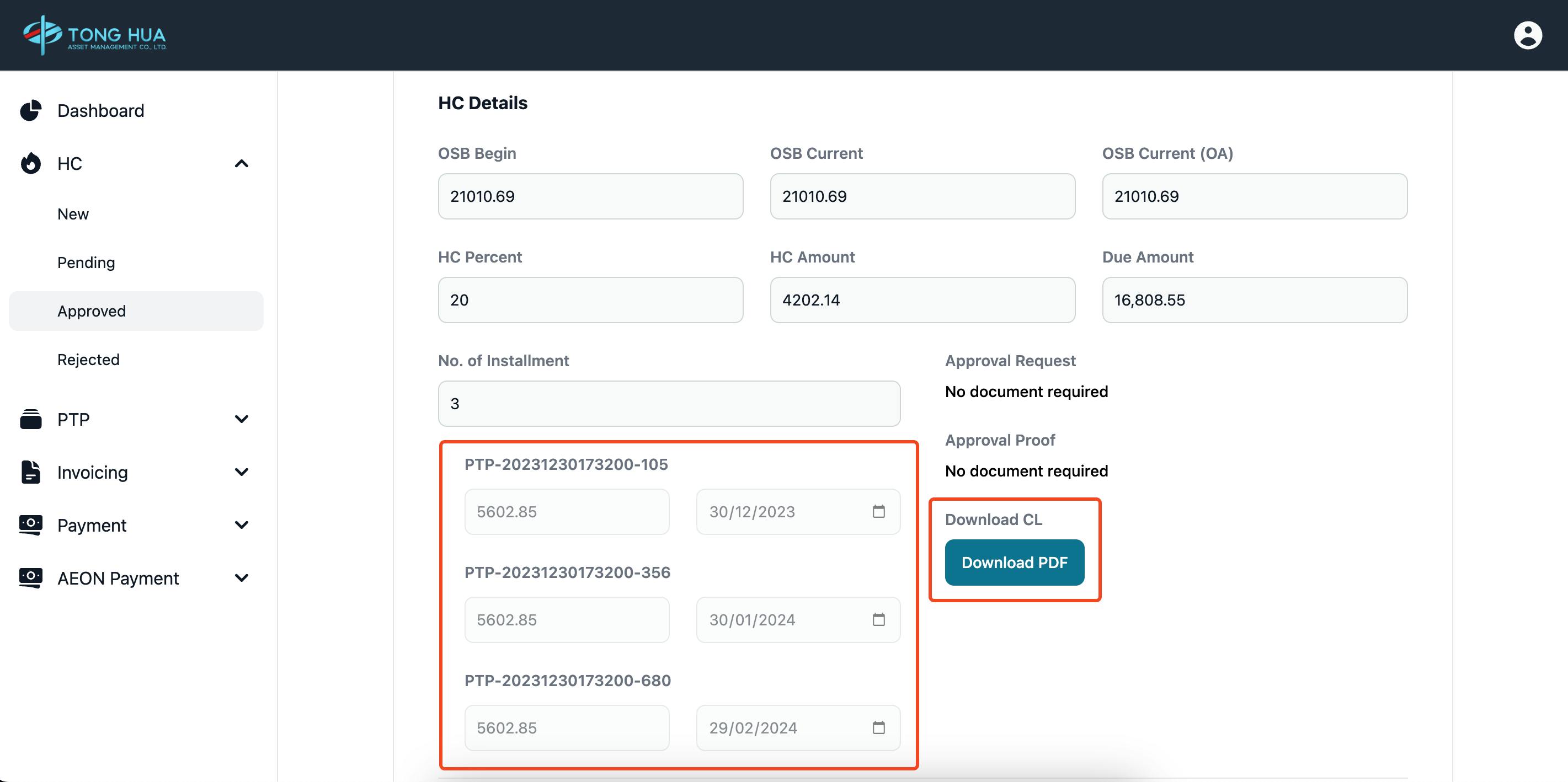Collapse the HC menu chevron
Image resolution: width=1568 pixels, height=782 pixels.
(x=242, y=163)
